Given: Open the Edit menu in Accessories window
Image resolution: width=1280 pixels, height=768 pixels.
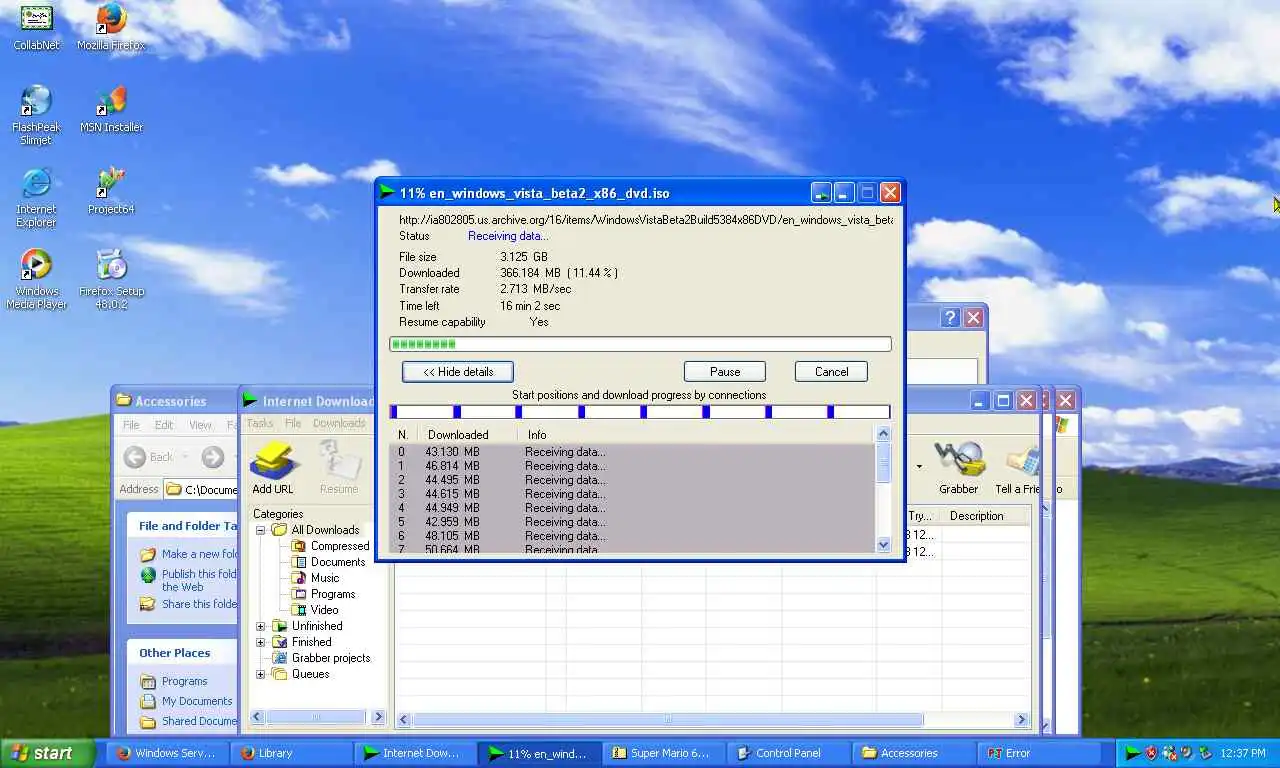Looking at the screenshot, I should (x=164, y=425).
